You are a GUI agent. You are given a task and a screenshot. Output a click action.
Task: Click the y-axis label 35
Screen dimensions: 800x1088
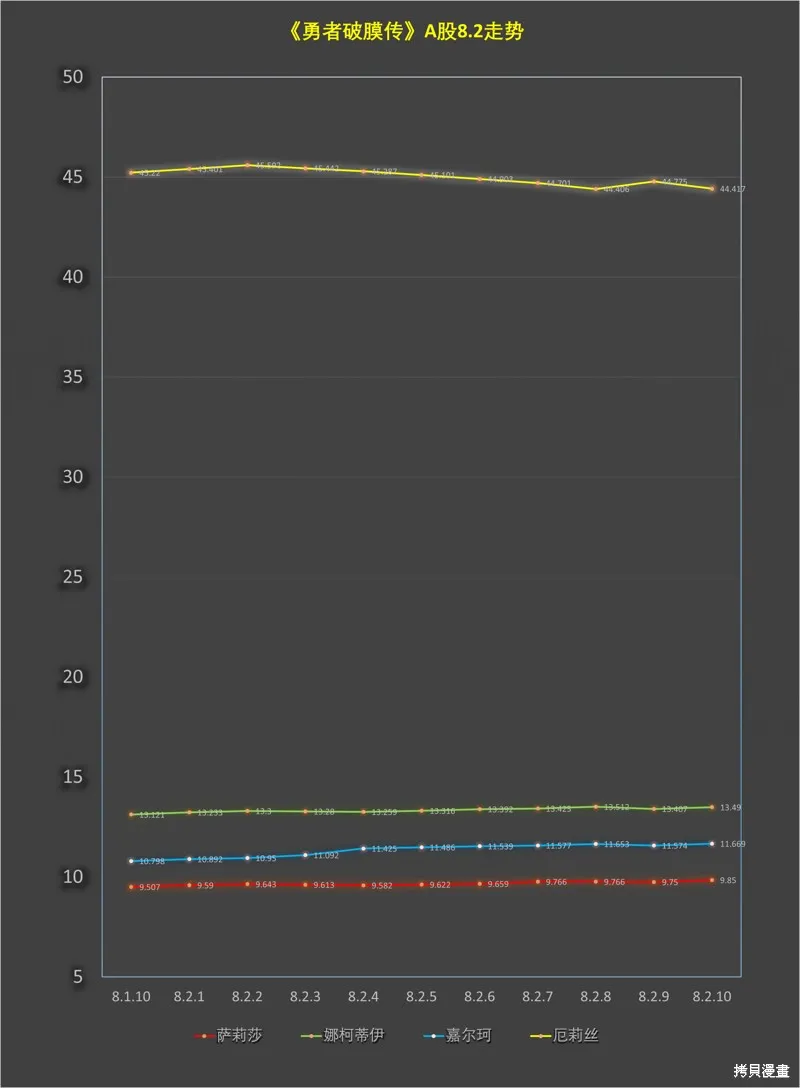click(72, 377)
